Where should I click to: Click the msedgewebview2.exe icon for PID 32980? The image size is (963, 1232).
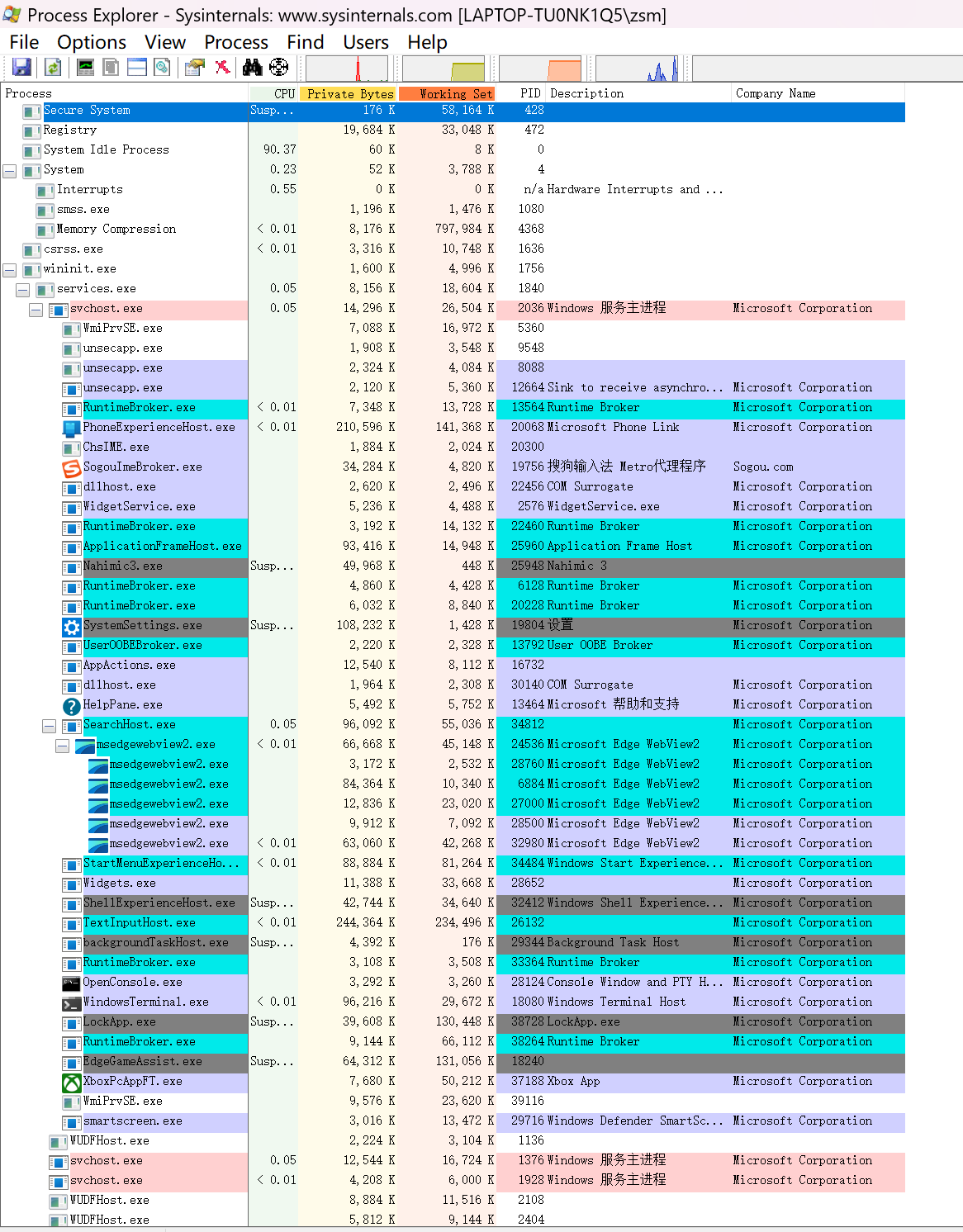(98, 844)
